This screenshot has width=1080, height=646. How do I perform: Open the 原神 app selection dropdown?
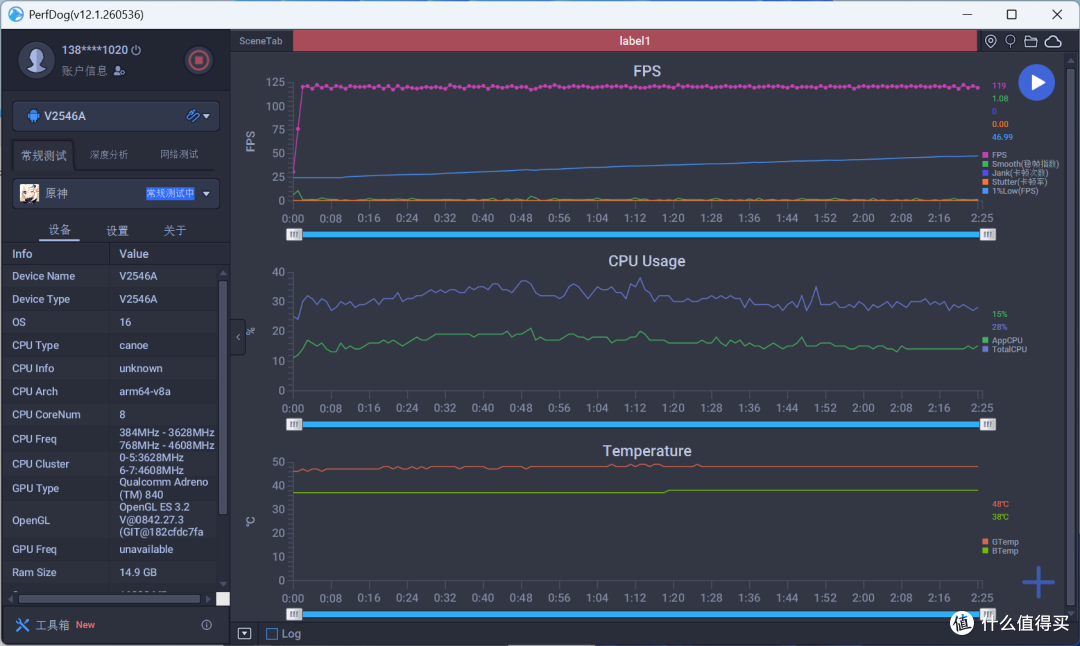coord(206,194)
